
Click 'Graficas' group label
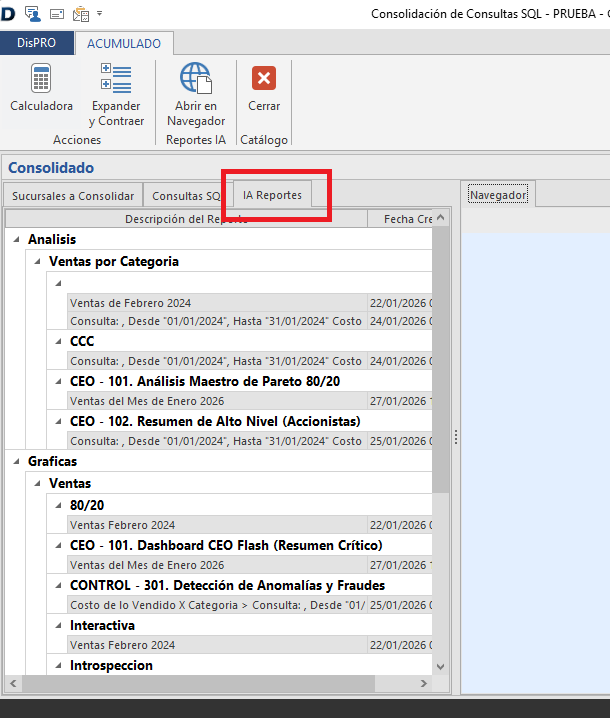tap(52, 462)
